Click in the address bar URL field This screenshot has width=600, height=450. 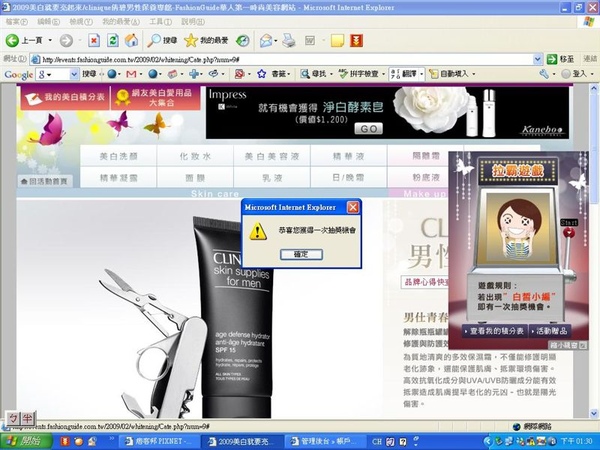[281, 59]
